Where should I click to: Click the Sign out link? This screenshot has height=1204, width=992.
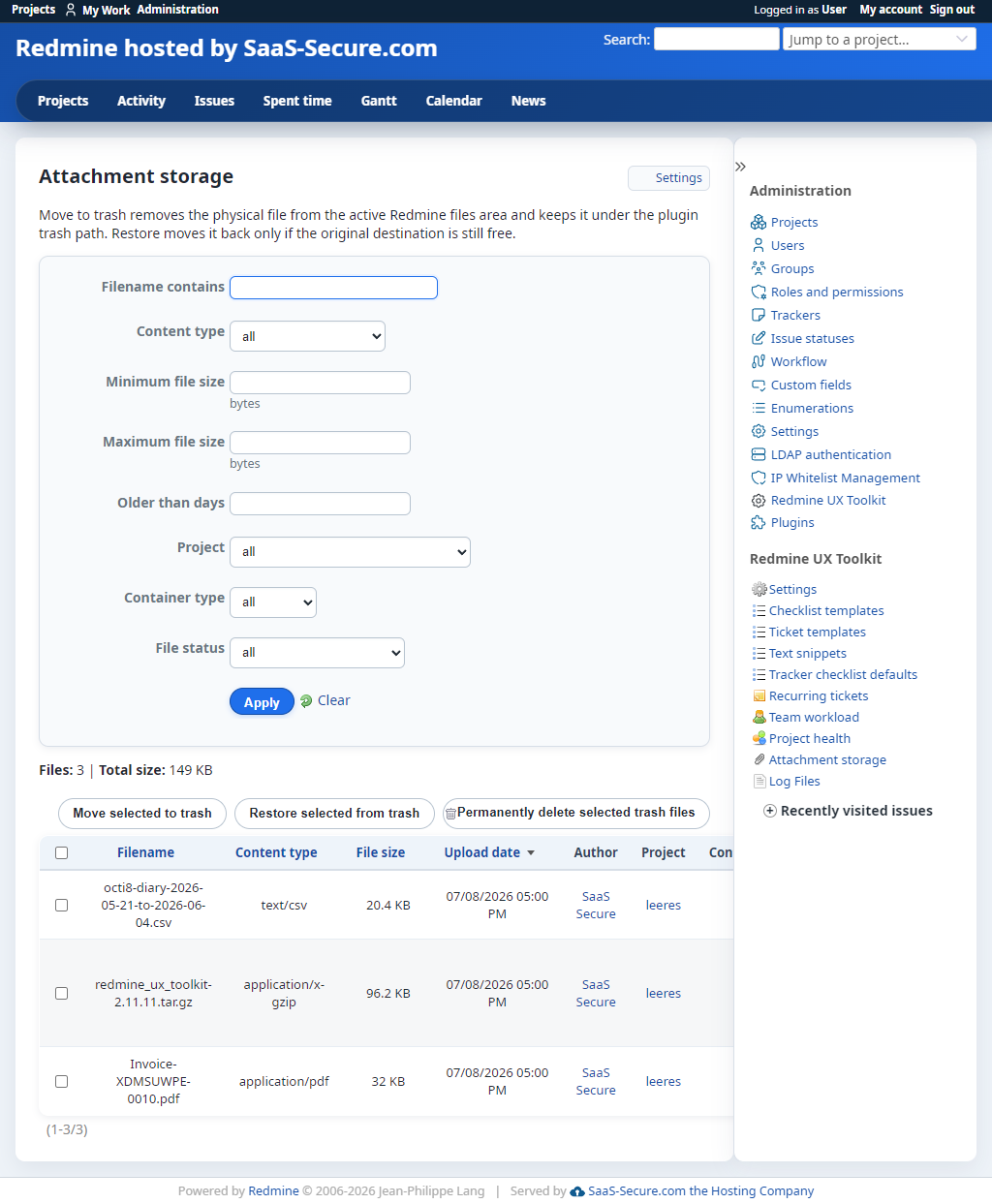tap(952, 10)
